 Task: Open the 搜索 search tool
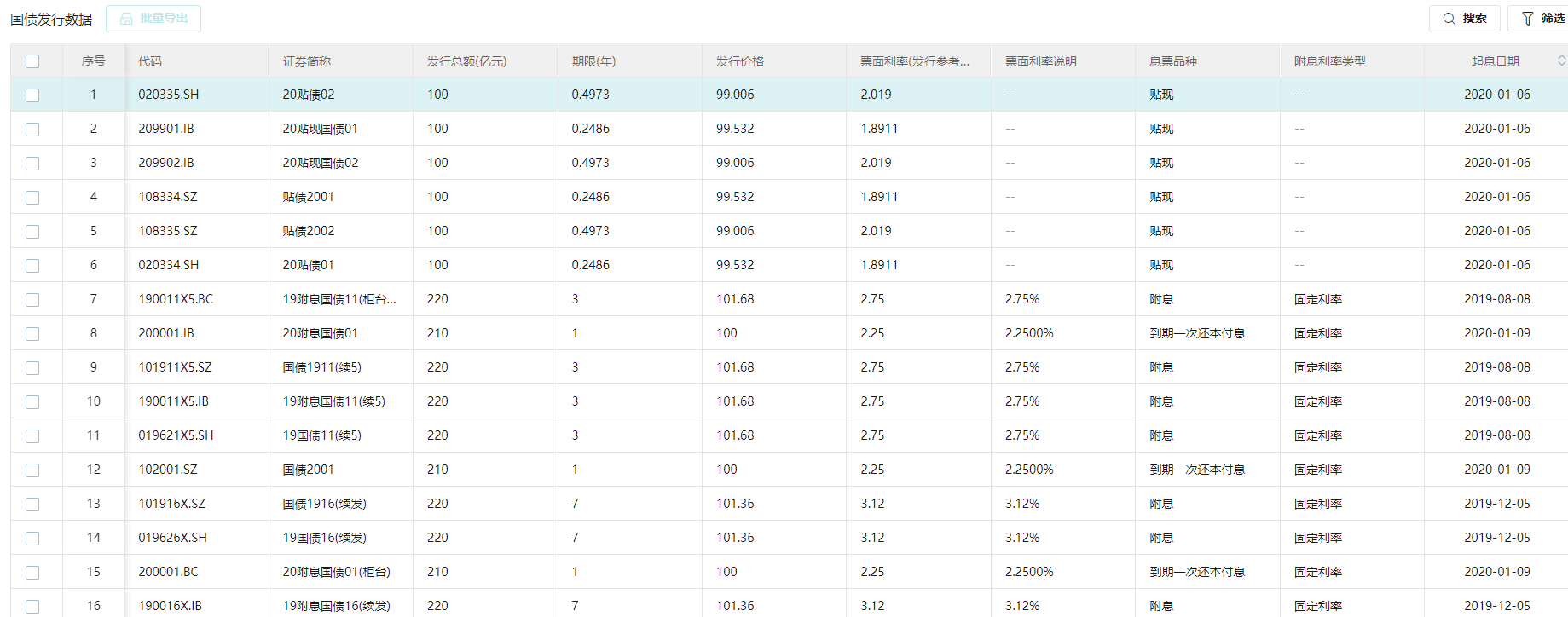tap(1464, 19)
